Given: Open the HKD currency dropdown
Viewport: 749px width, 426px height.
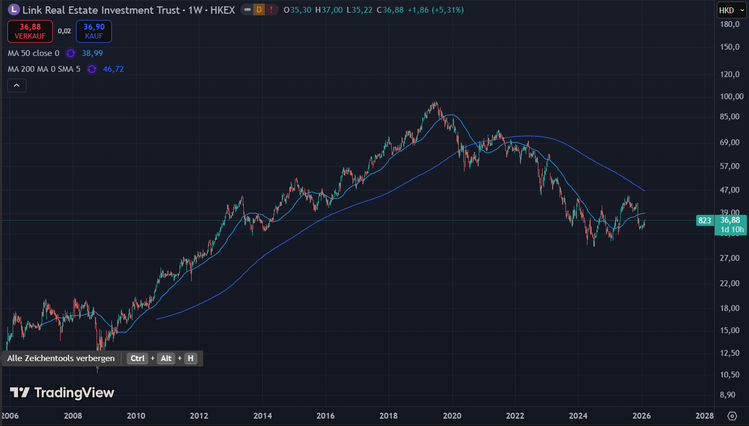Looking at the screenshot, I should click(726, 10).
